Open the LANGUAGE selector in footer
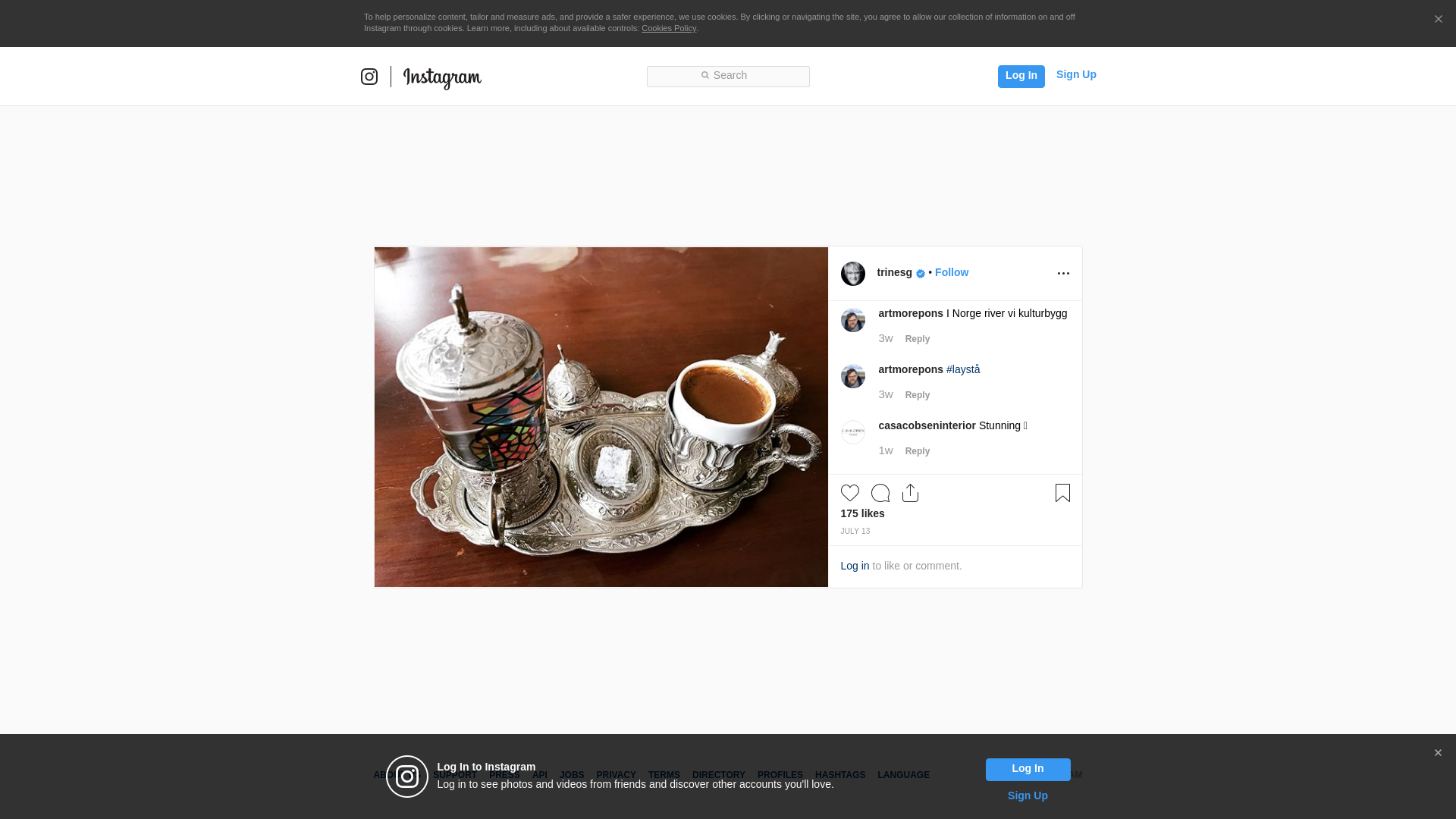Screen dimensions: 1456x819 coord(903,775)
